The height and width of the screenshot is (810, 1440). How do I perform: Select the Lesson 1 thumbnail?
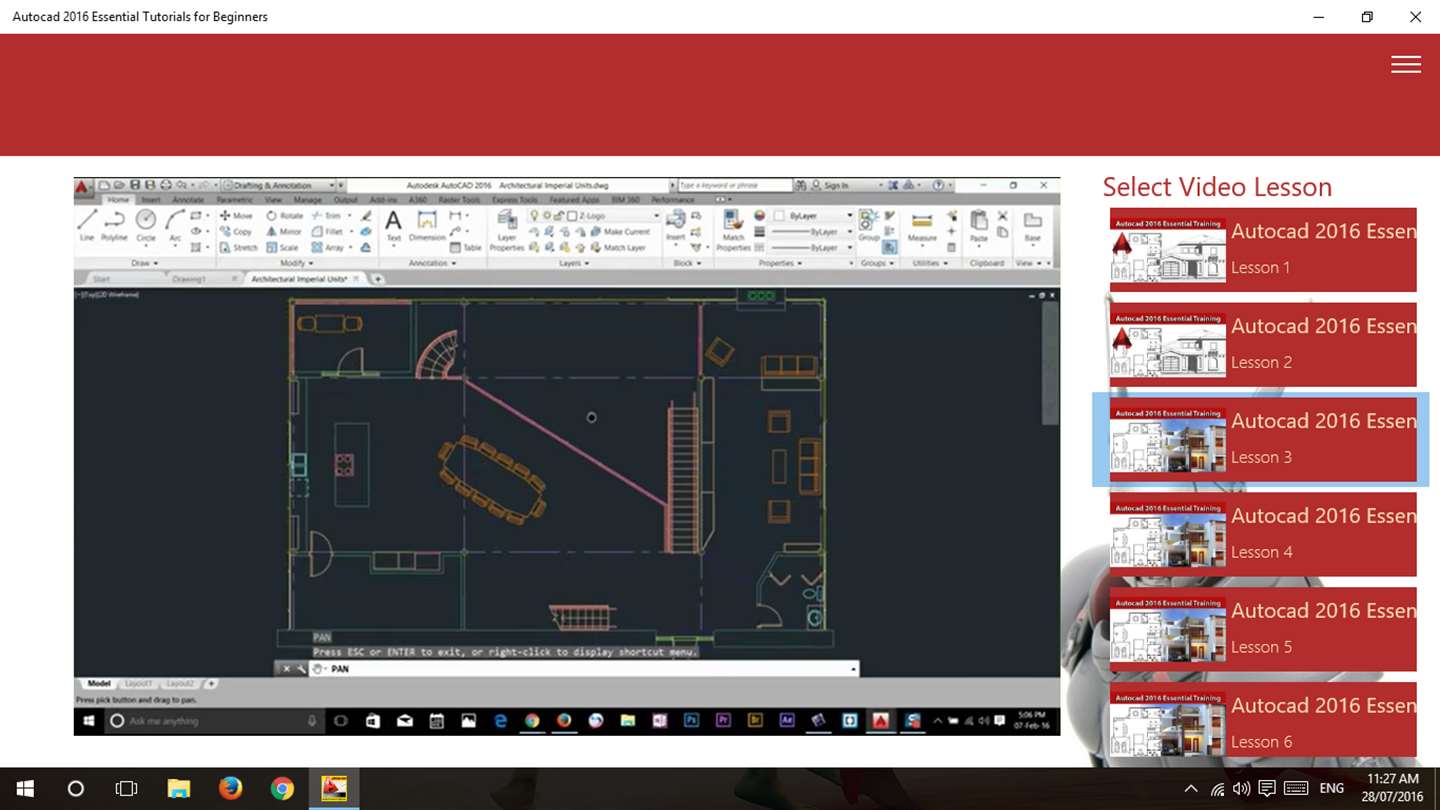click(x=1168, y=250)
